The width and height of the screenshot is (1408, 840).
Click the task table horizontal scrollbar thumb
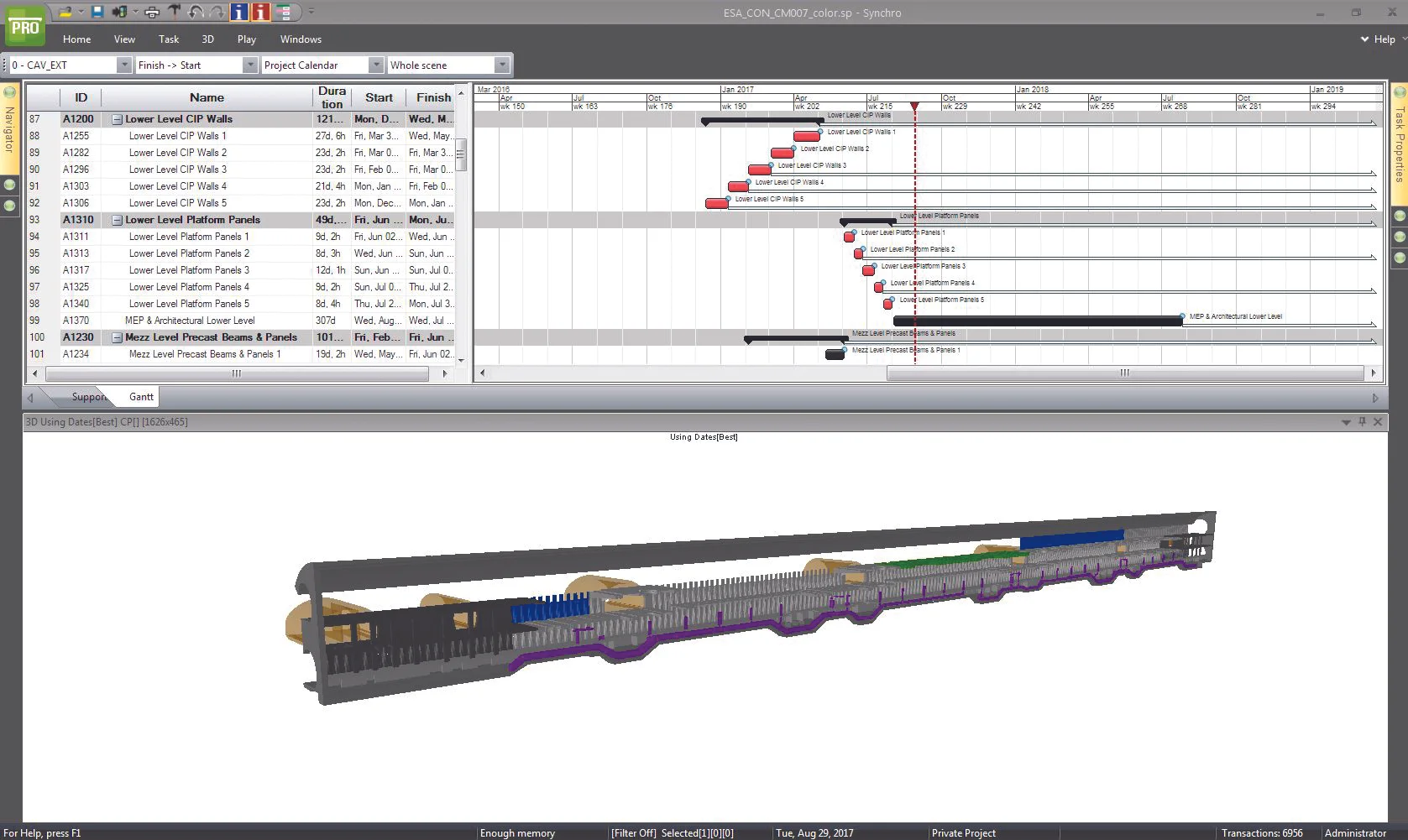point(237,373)
